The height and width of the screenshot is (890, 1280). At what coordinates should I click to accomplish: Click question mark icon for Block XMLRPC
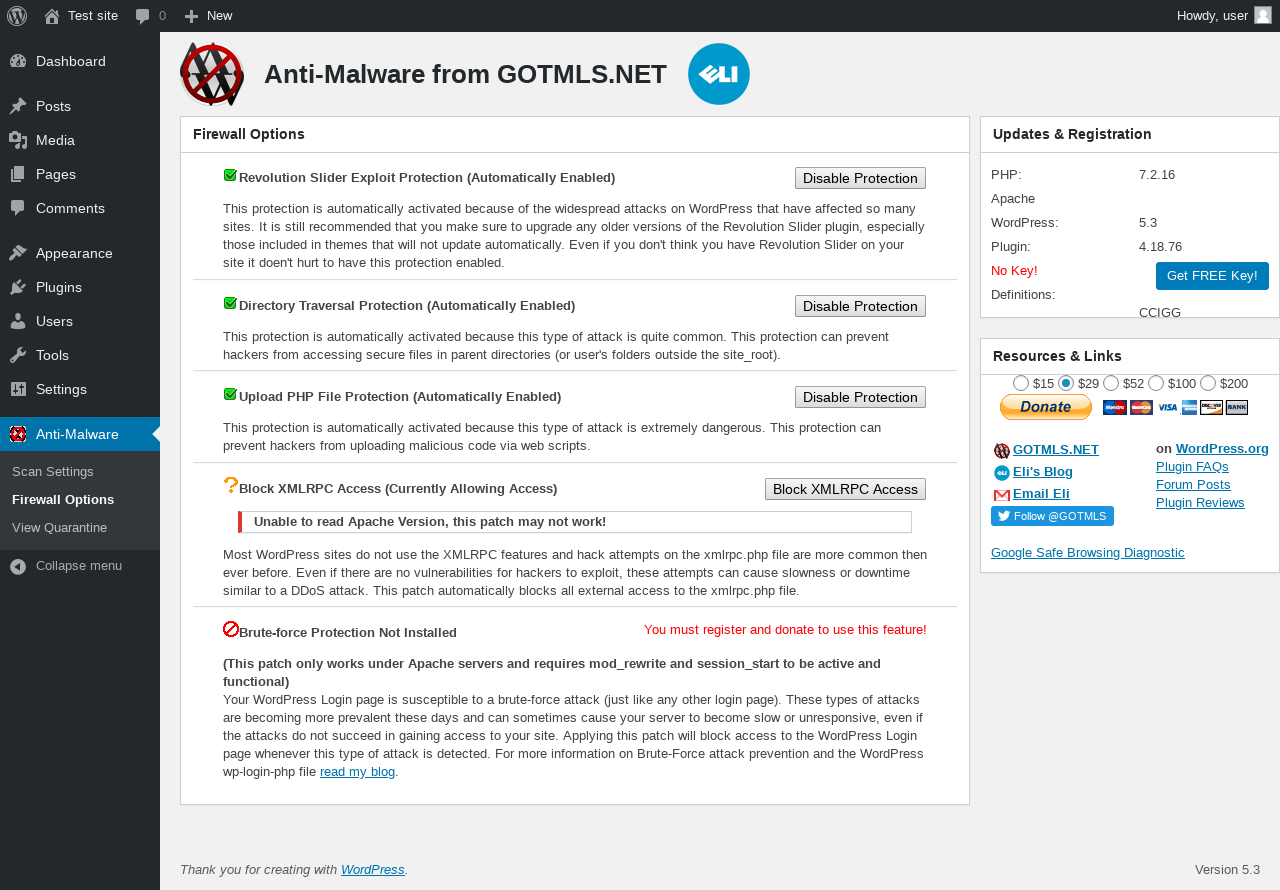[230, 486]
